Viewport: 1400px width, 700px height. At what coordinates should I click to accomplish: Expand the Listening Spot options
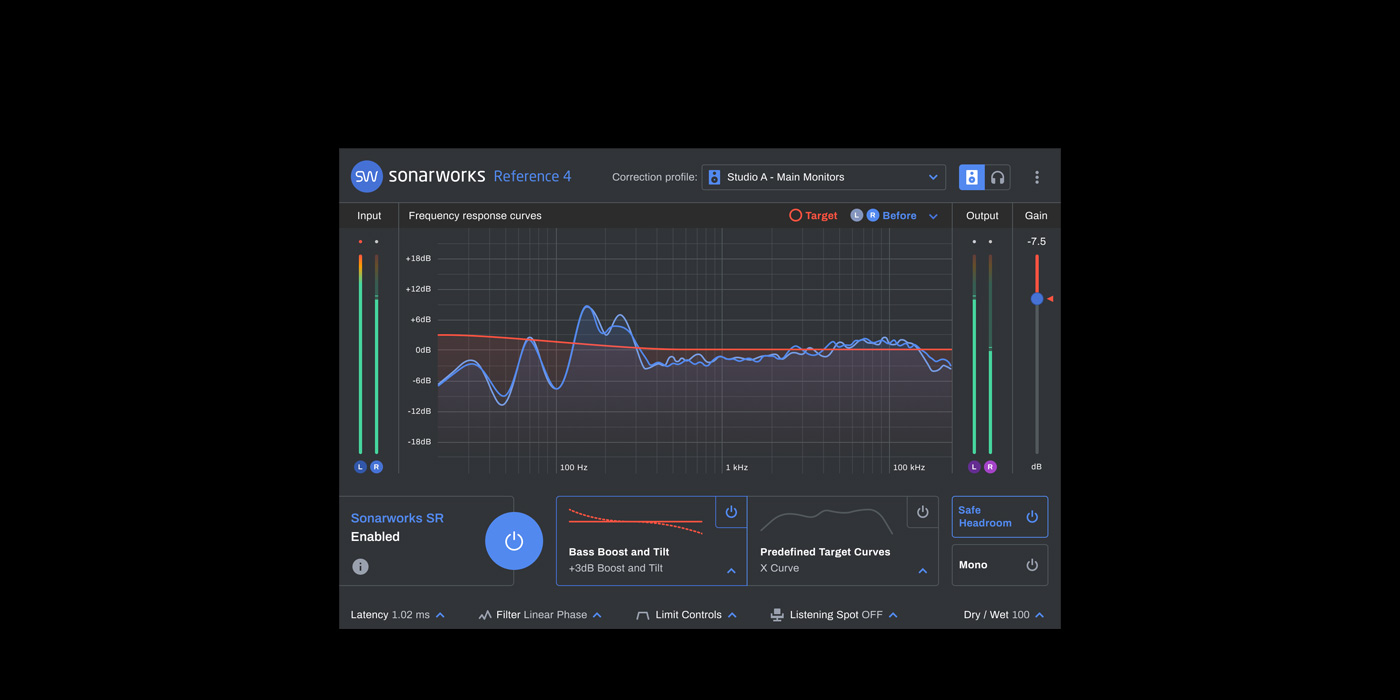(893, 615)
